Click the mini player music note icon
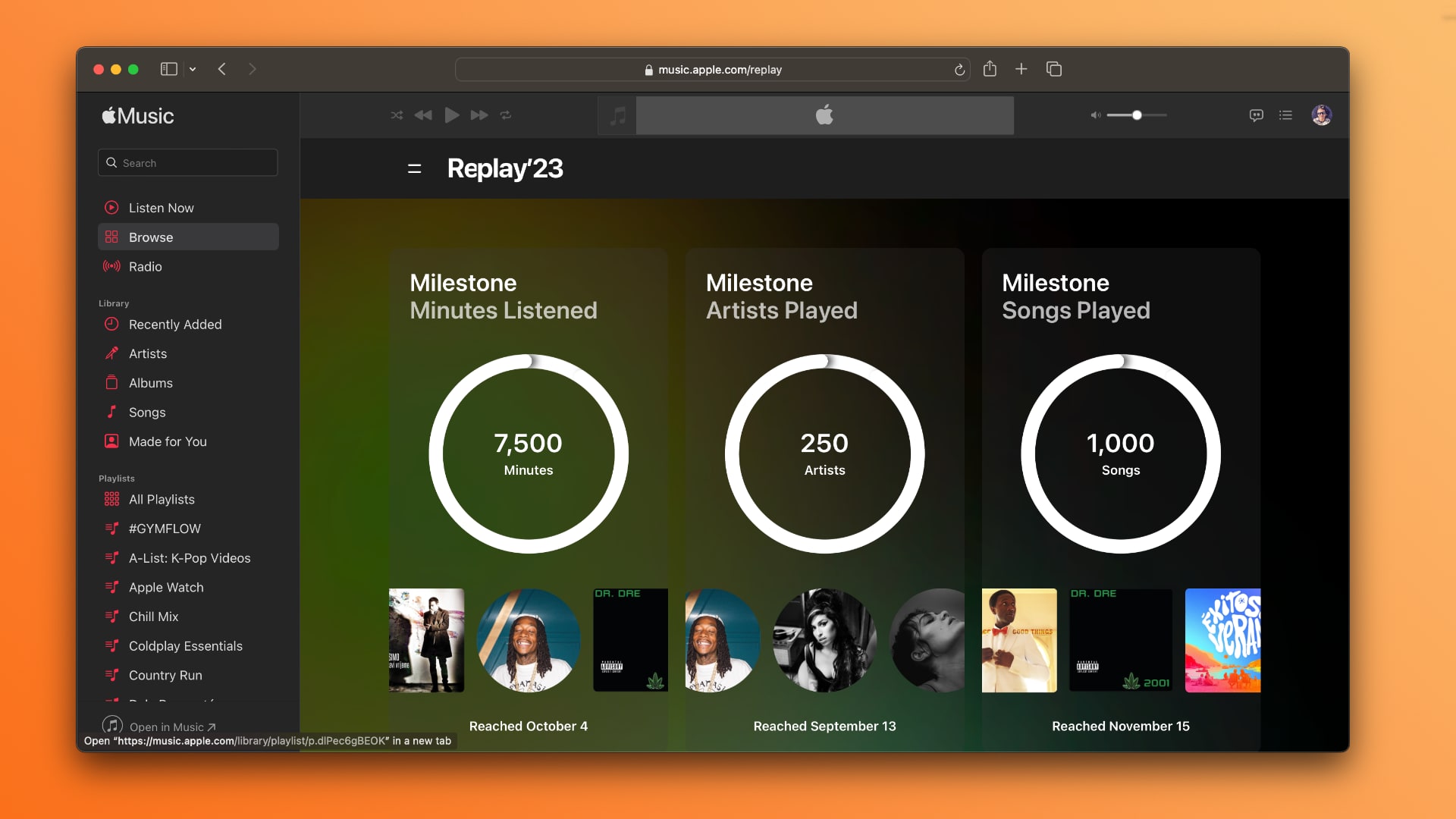The image size is (1456, 819). (x=617, y=115)
